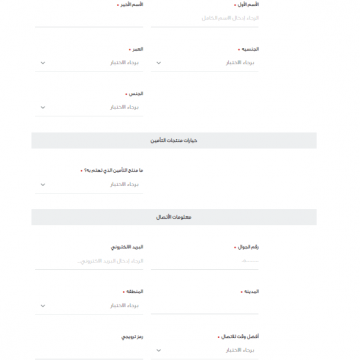Click the رمز ترويجي promo code field
The image size is (360, 360).
coord(89,350)
